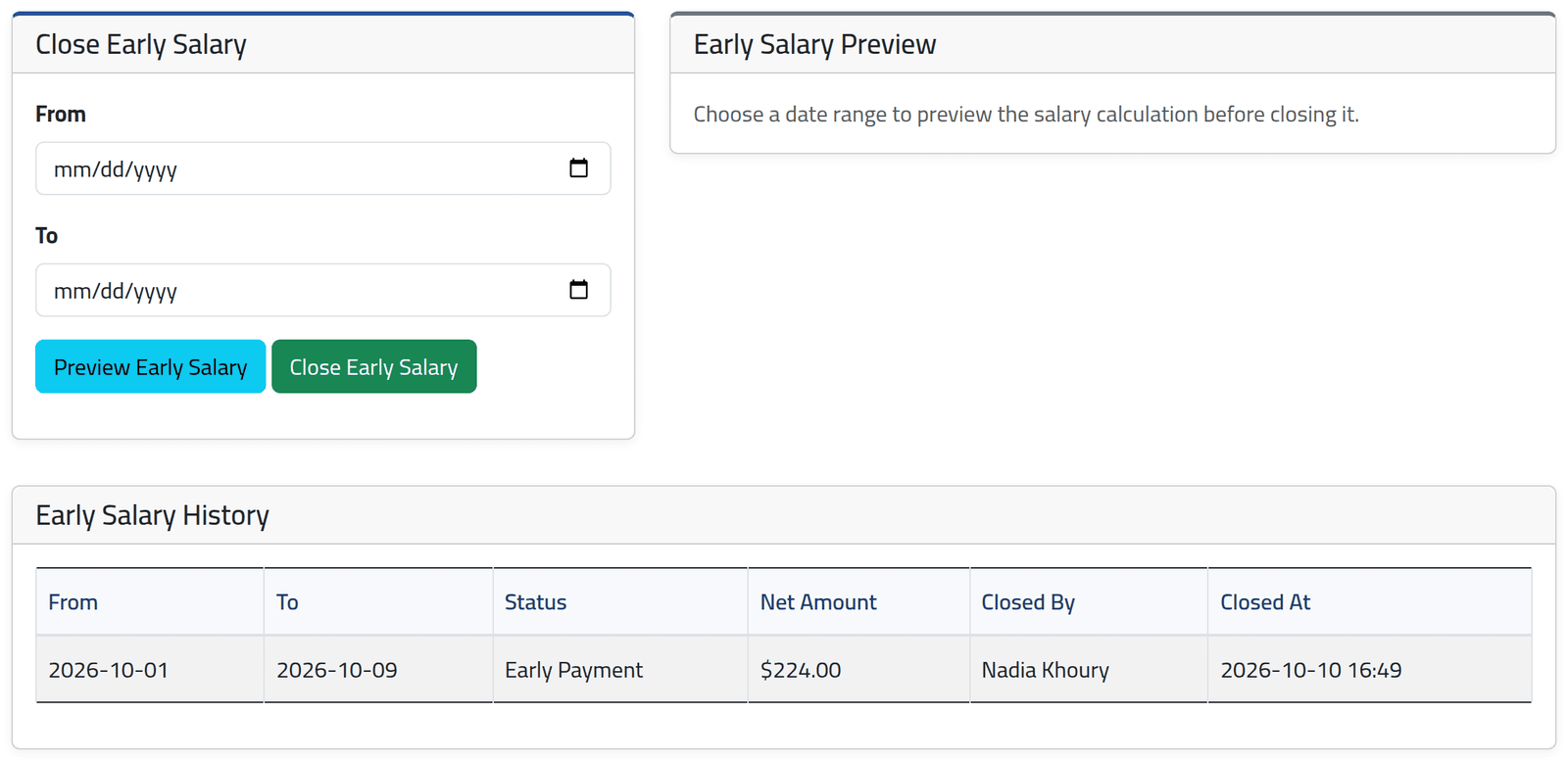
Task: Select the 'Choose a date range' hint text
Action: point(1026,115)
